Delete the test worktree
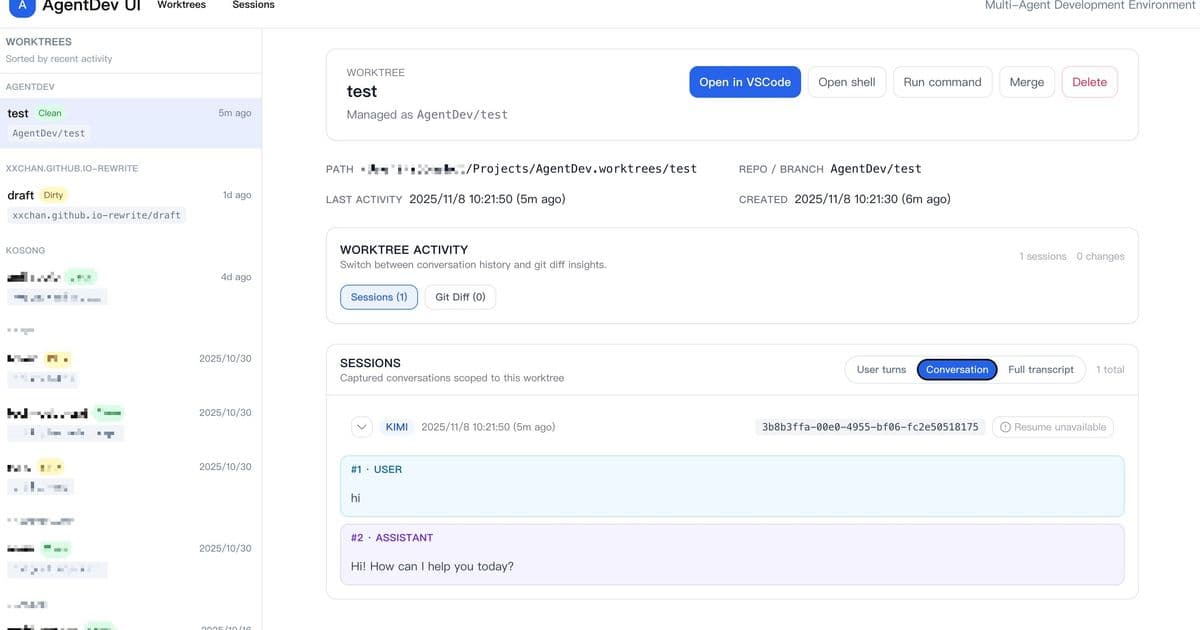The image size is (1200, 630). coord(1090,82)
